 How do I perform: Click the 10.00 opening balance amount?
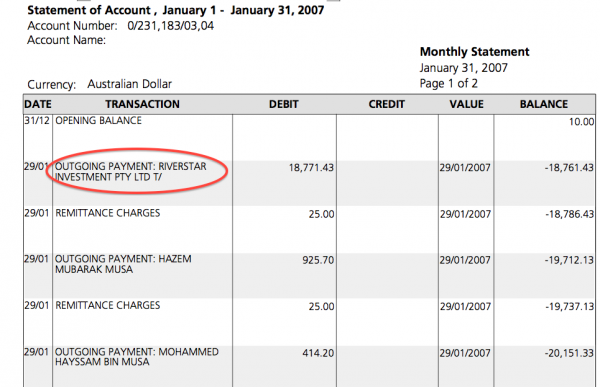click(581, 122)
